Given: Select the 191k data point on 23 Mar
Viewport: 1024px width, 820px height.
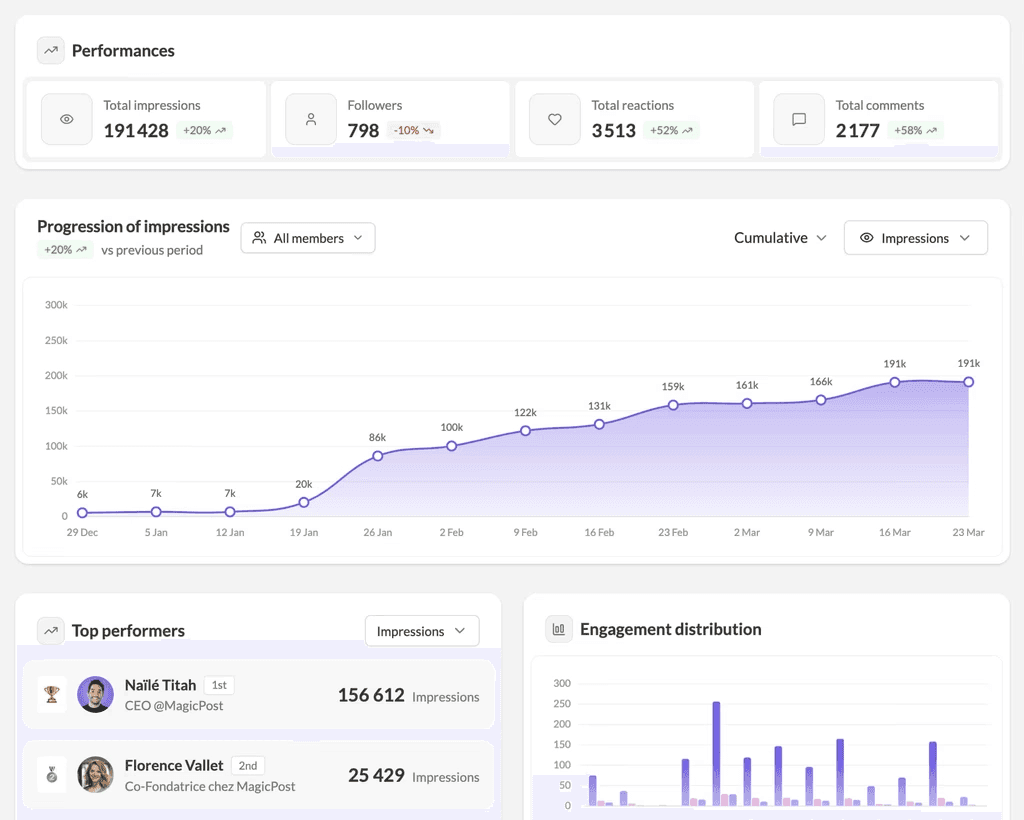Looking at the screenshot, I should coord(968,381).
